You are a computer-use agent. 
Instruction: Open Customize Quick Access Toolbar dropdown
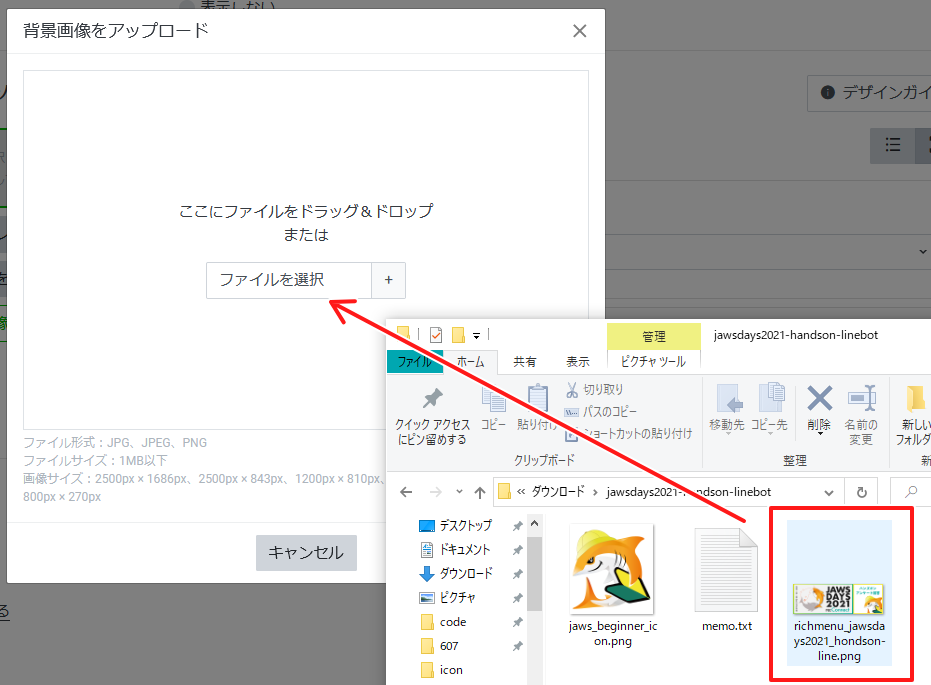point(476,336)
